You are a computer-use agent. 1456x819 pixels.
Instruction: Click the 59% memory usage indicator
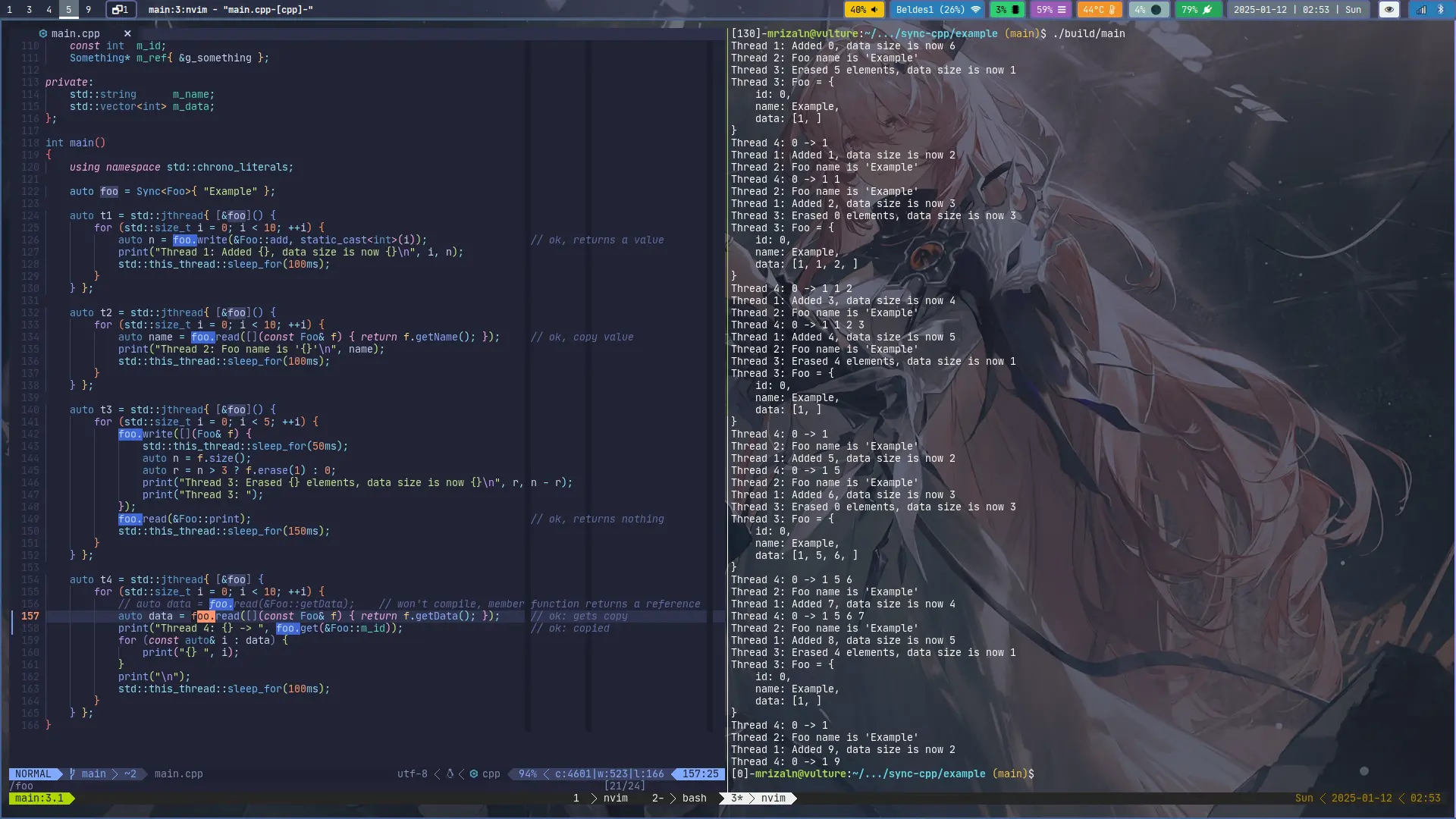(x=1051, y=10)
